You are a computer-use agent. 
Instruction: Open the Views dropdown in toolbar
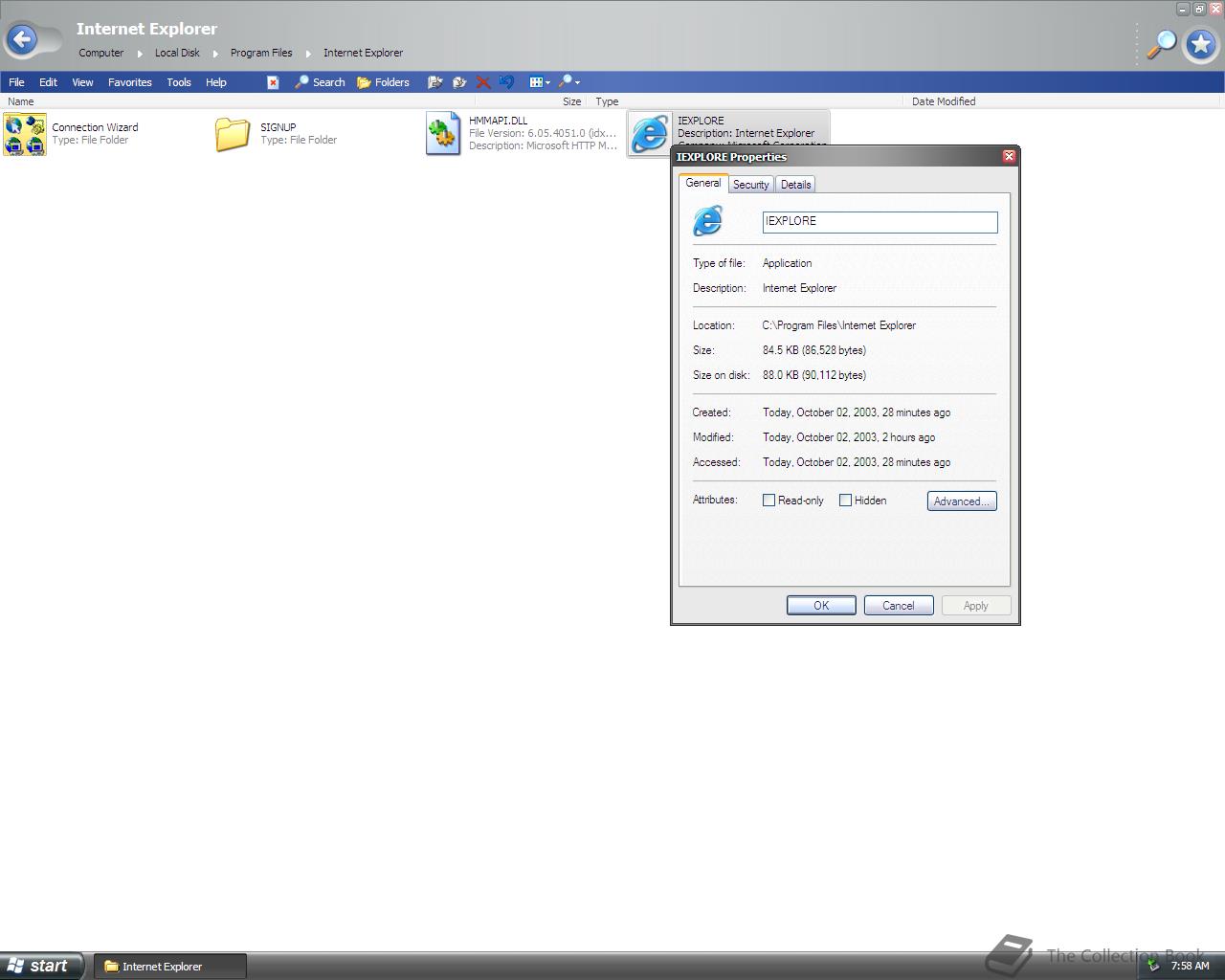coord(540,82)
